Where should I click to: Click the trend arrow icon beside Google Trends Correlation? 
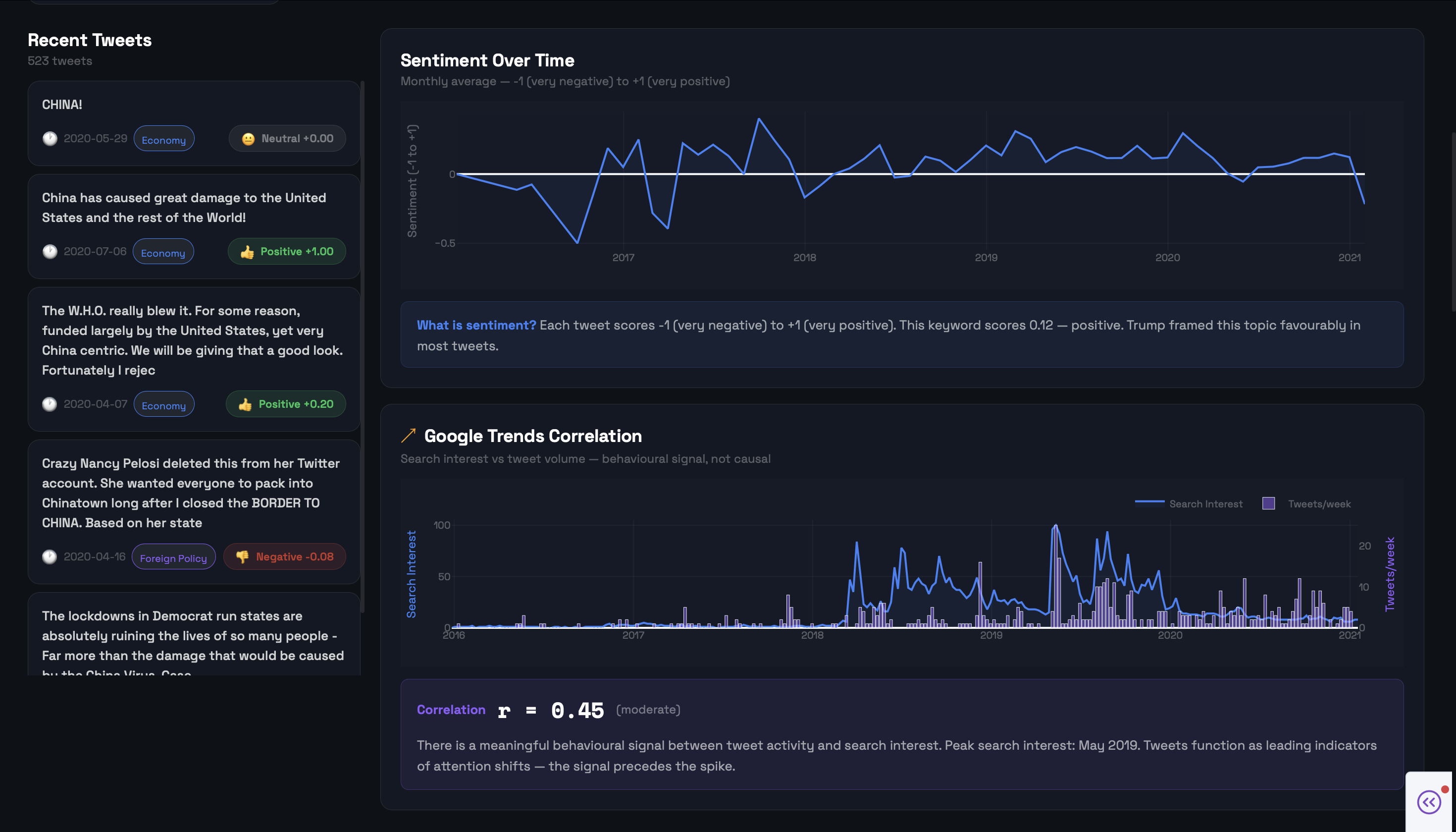(x=408, y=436)
